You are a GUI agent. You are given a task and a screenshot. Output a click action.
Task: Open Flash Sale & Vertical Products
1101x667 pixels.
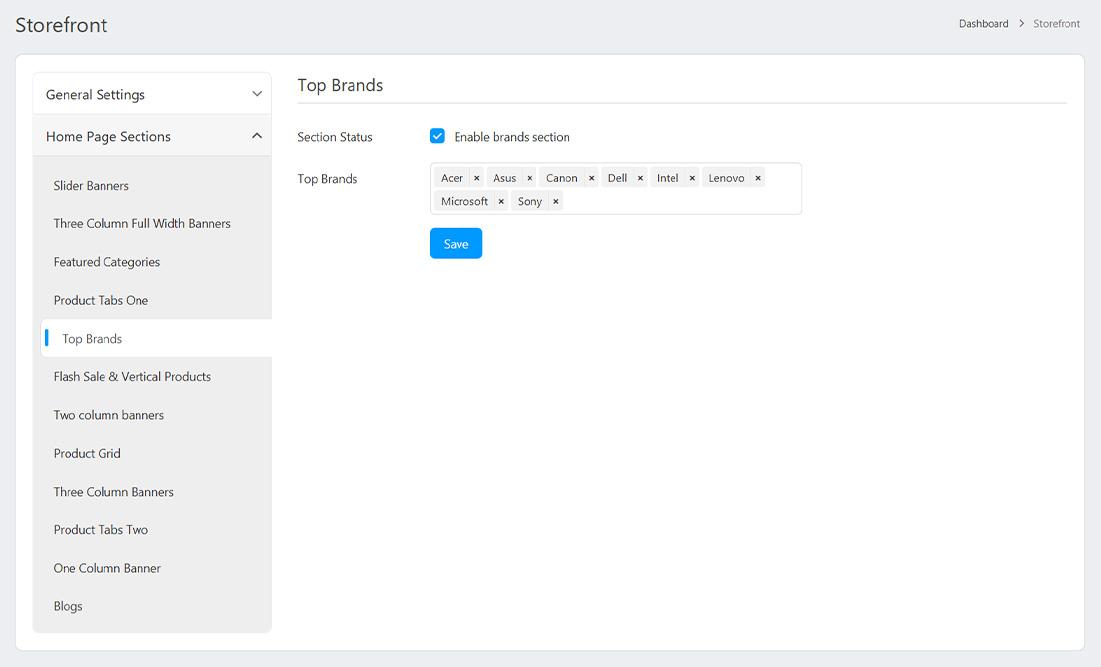pos(132,377)
